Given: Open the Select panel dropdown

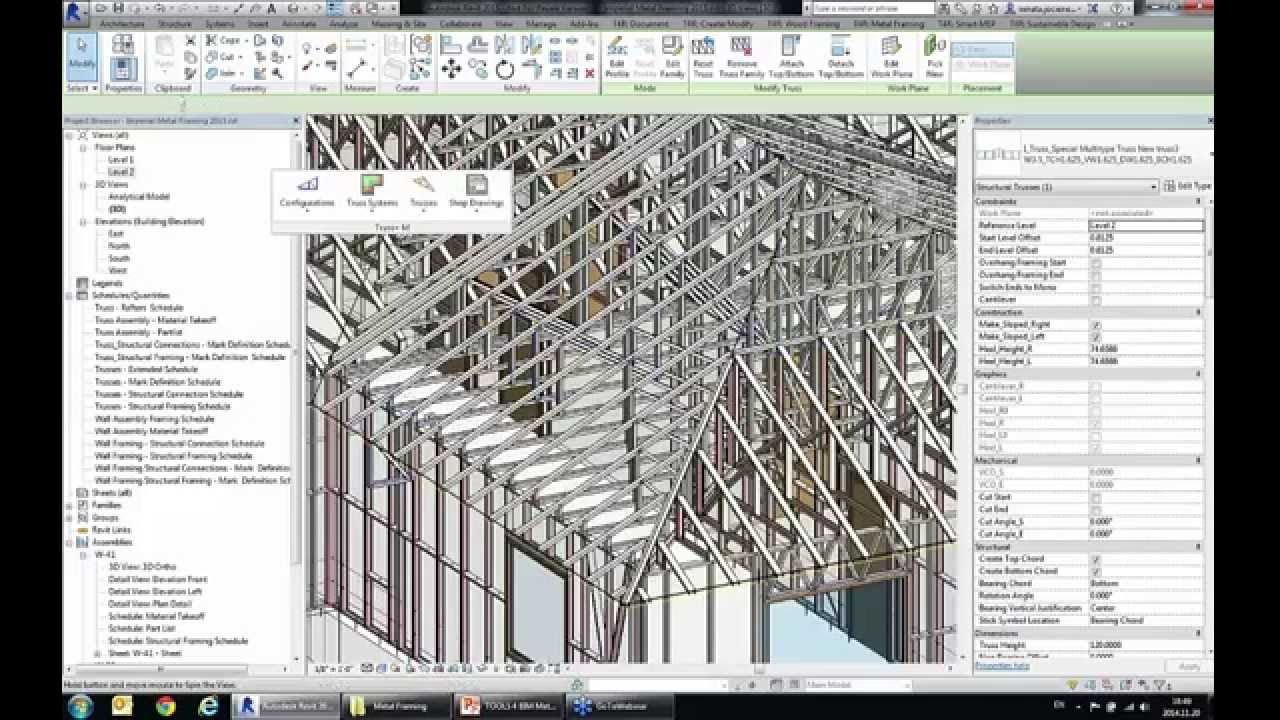Looking at the screenshot, I should (82, 88).
